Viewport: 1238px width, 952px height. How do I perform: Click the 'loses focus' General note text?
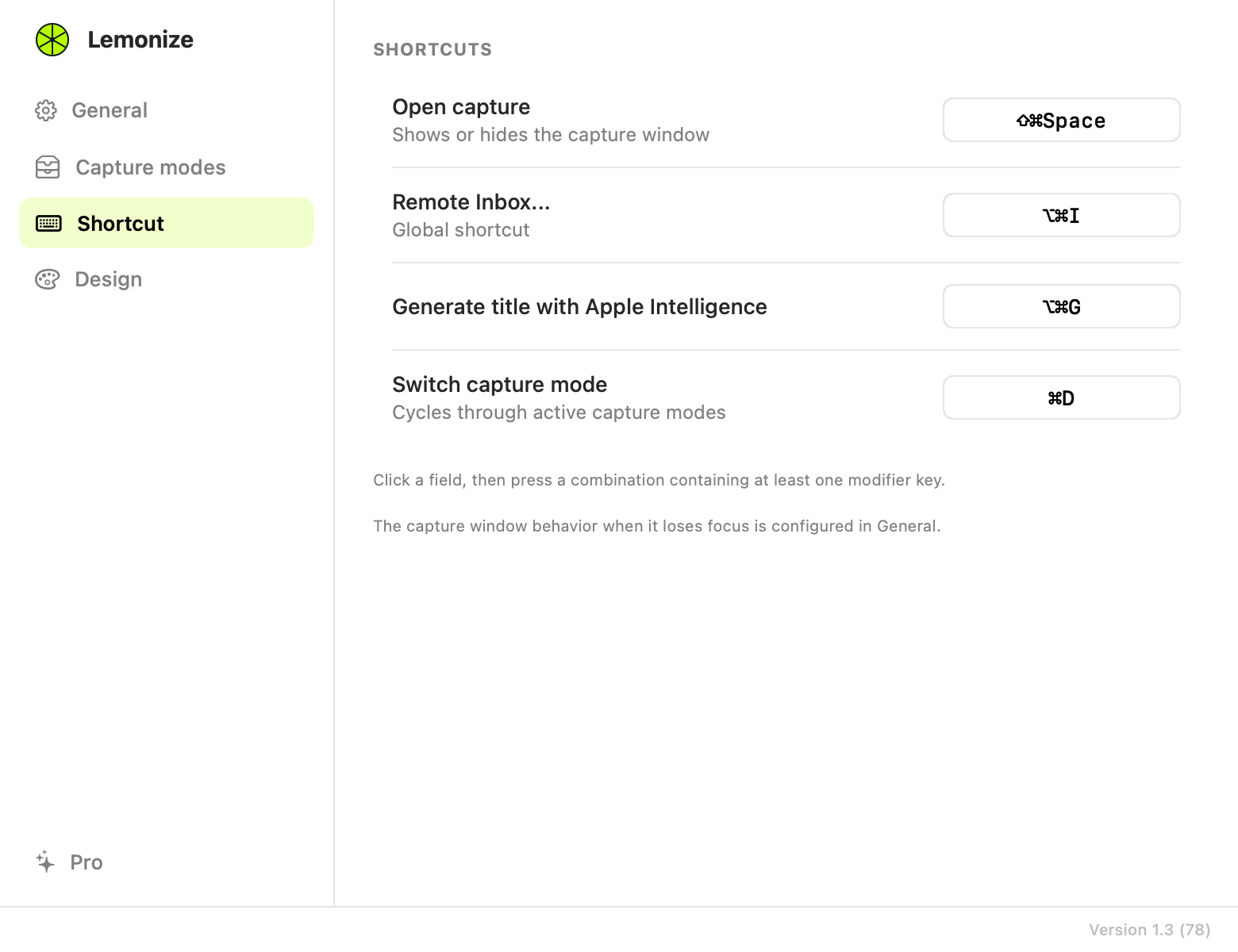point(656,526)
